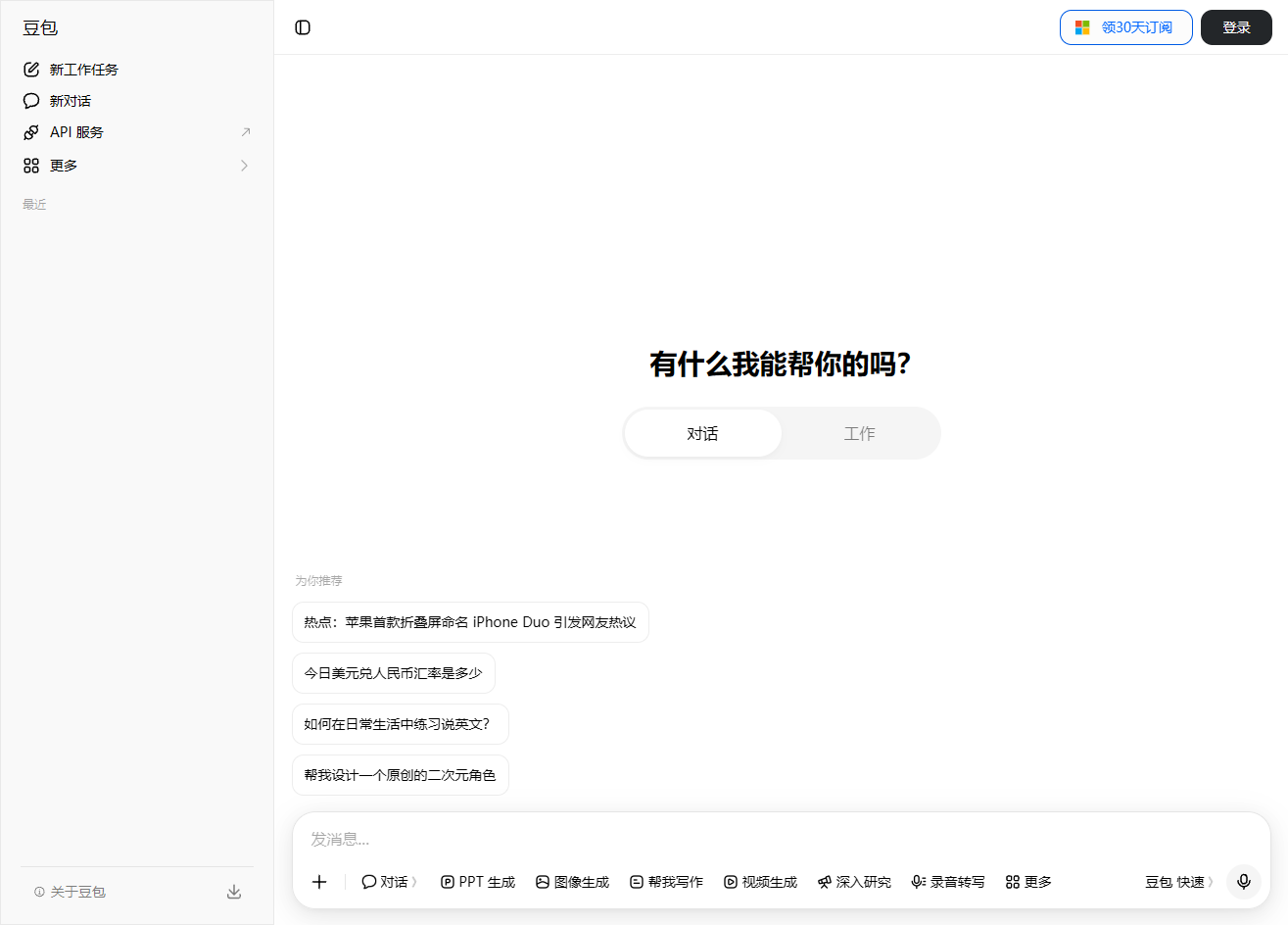Click the 豆包 logo text
Screen dimensions: 1288x925
click(40, 27)
